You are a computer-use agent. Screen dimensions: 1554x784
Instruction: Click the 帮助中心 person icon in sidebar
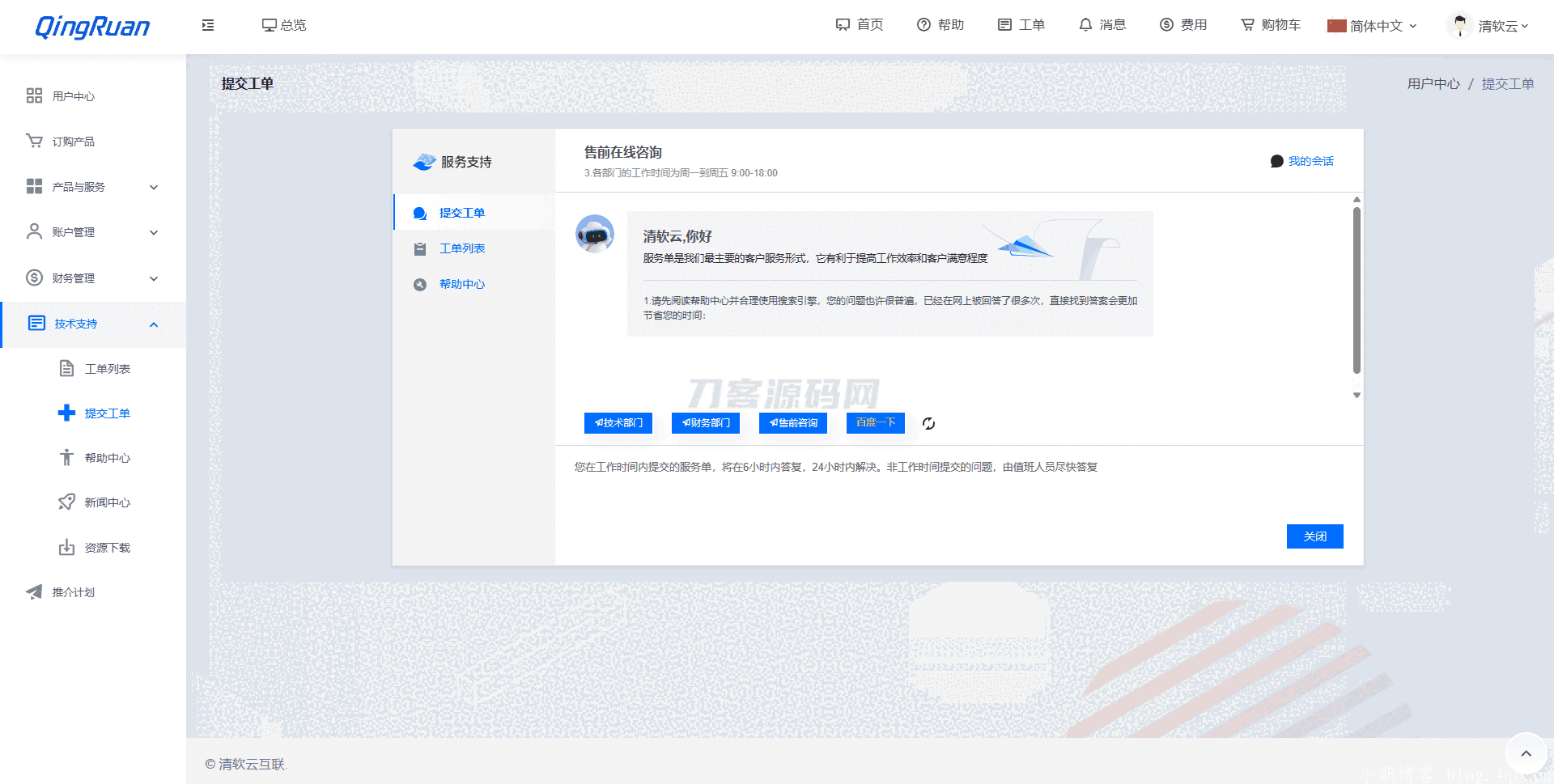pyautogui.click(x=66, y=457)
